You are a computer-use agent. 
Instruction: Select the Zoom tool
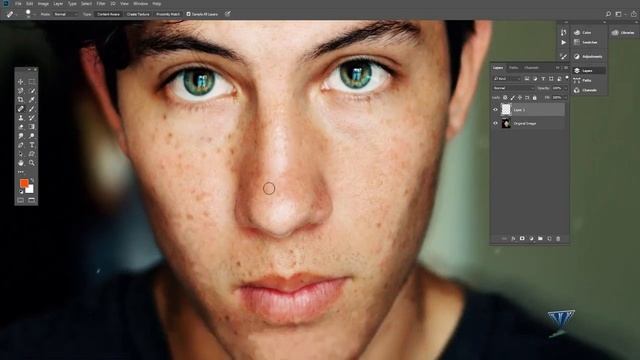[x=32, y=163]
